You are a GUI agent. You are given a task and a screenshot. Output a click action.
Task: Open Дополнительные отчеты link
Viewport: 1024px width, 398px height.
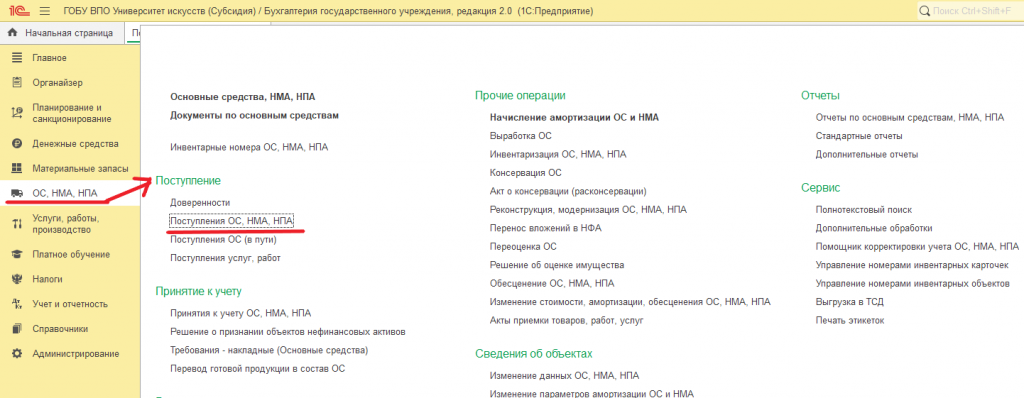(x=867, y=155)
